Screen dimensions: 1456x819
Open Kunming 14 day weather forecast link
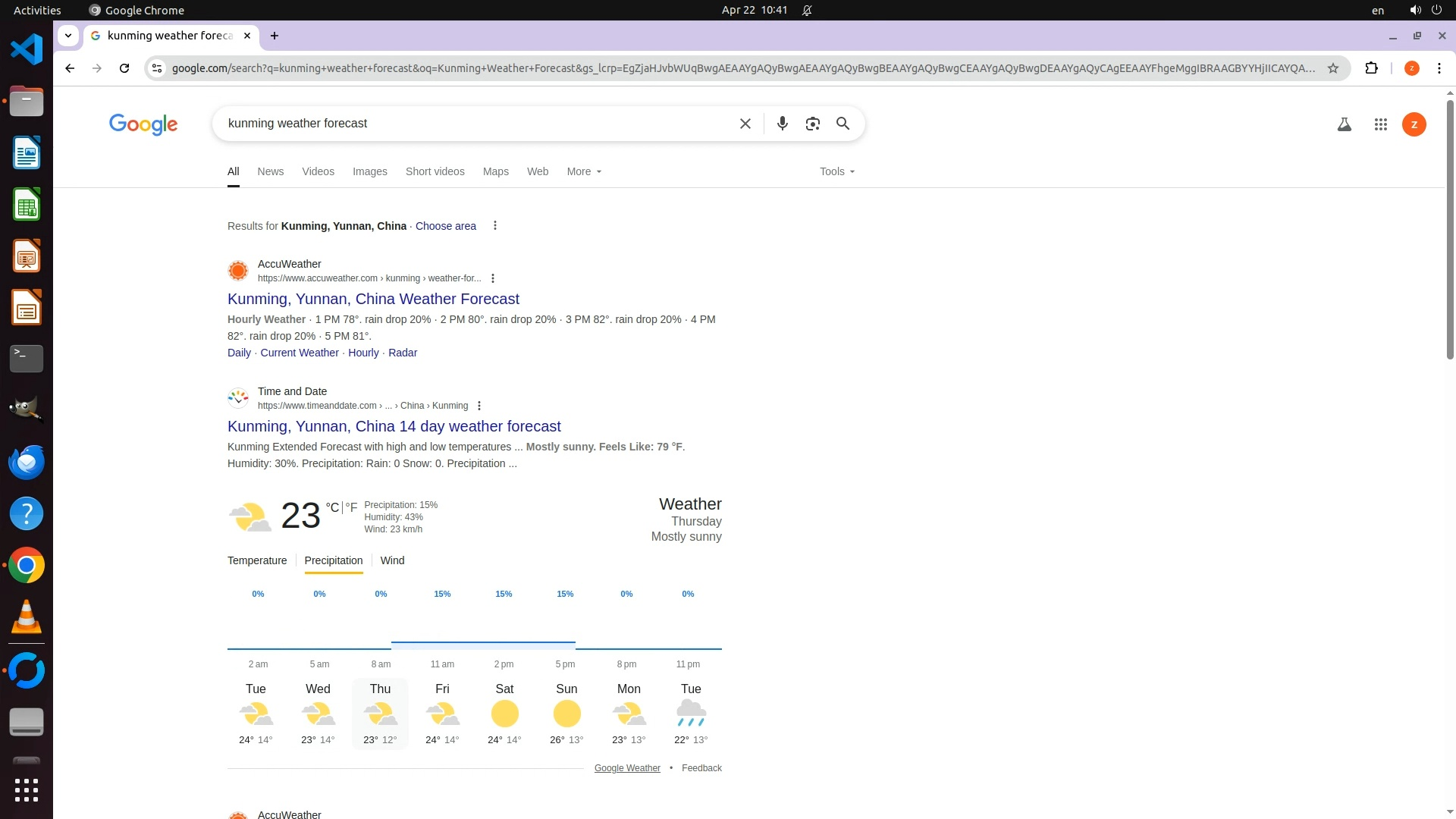[x=394, y=426]
